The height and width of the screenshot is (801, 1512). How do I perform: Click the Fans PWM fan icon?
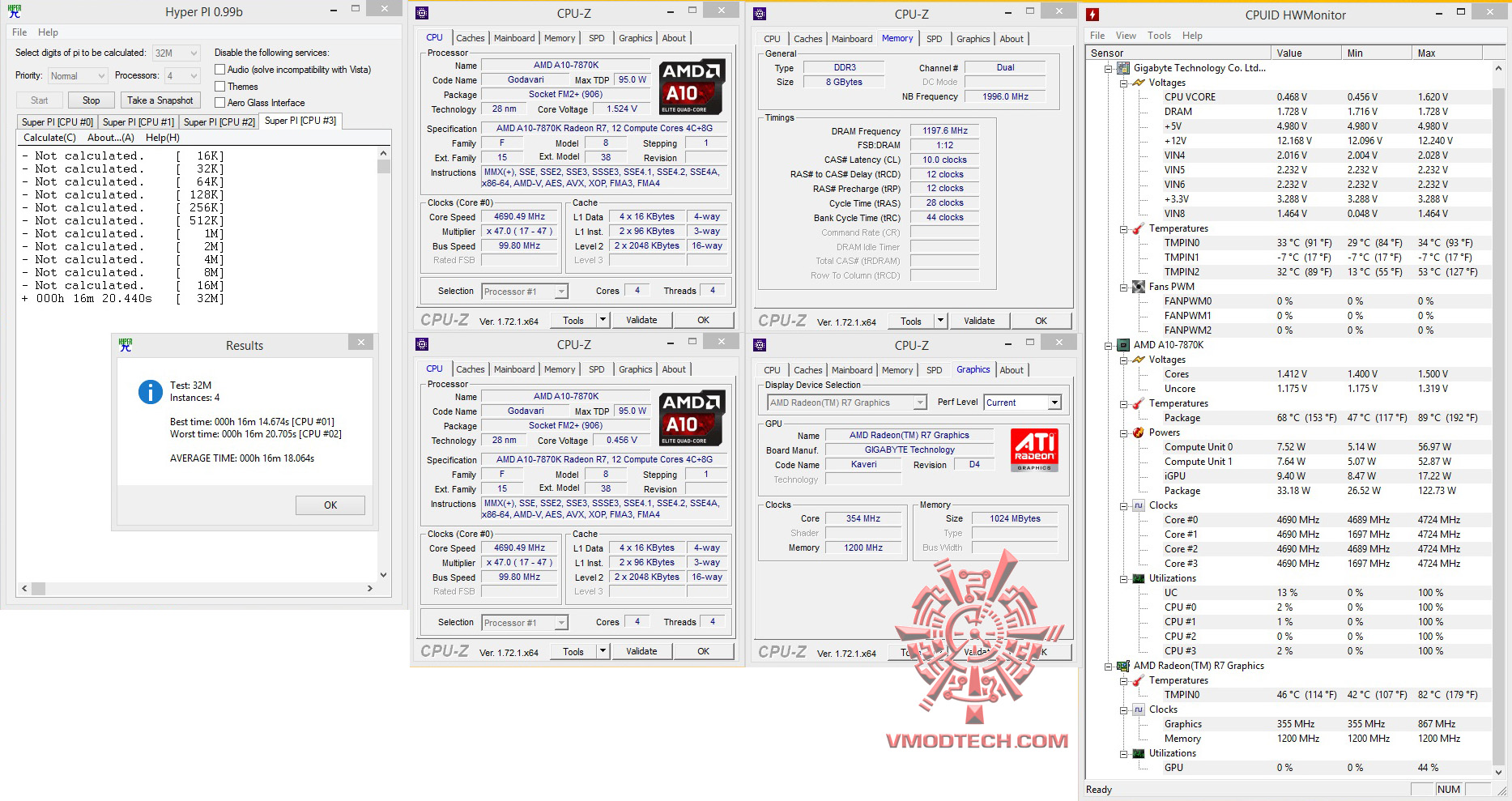point(1138,287)
